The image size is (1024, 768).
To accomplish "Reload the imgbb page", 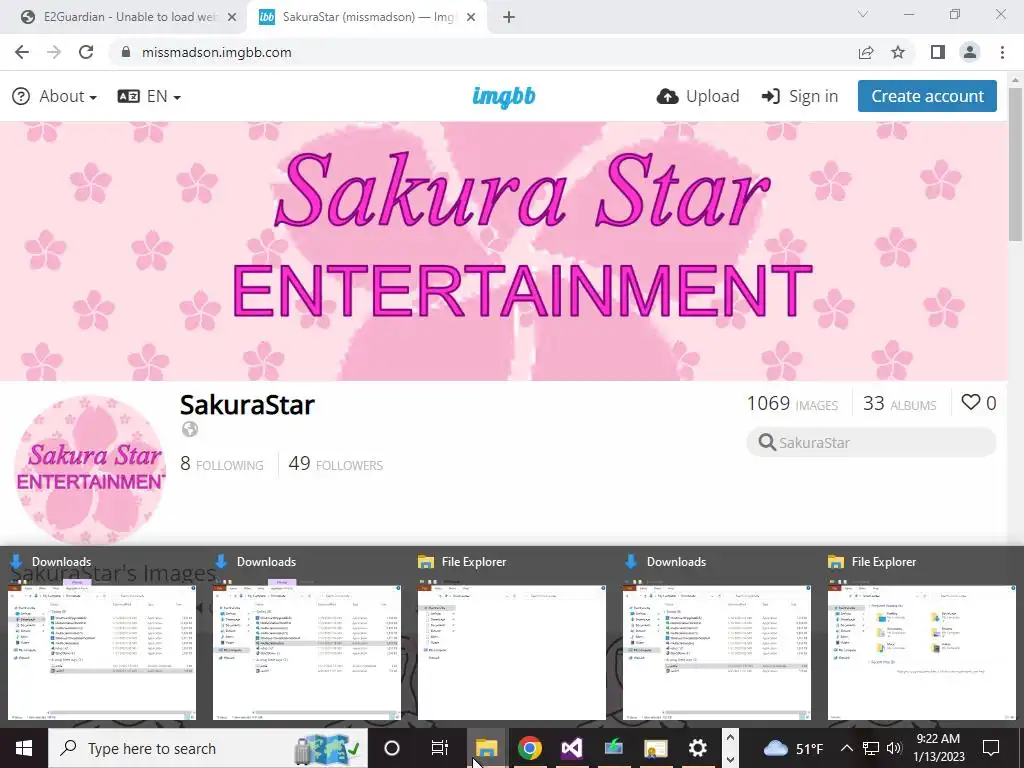I will click(x=86, y=52).
